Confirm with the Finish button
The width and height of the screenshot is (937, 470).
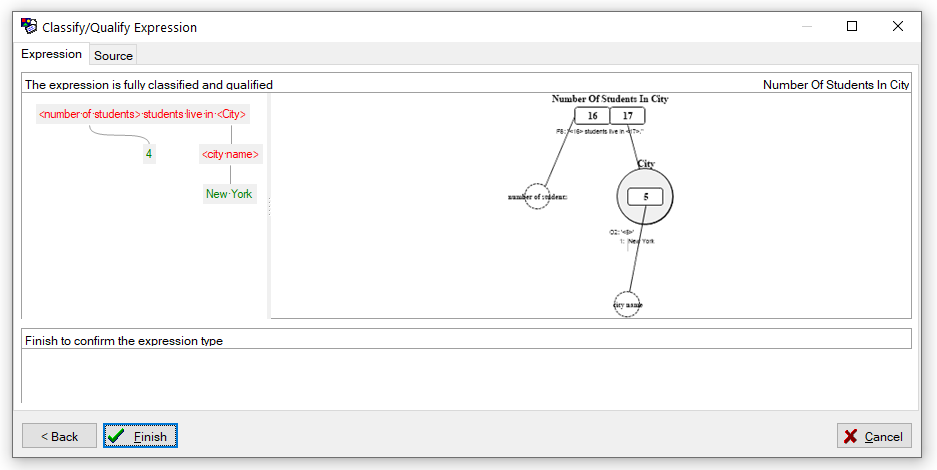(x=140, y=436)
